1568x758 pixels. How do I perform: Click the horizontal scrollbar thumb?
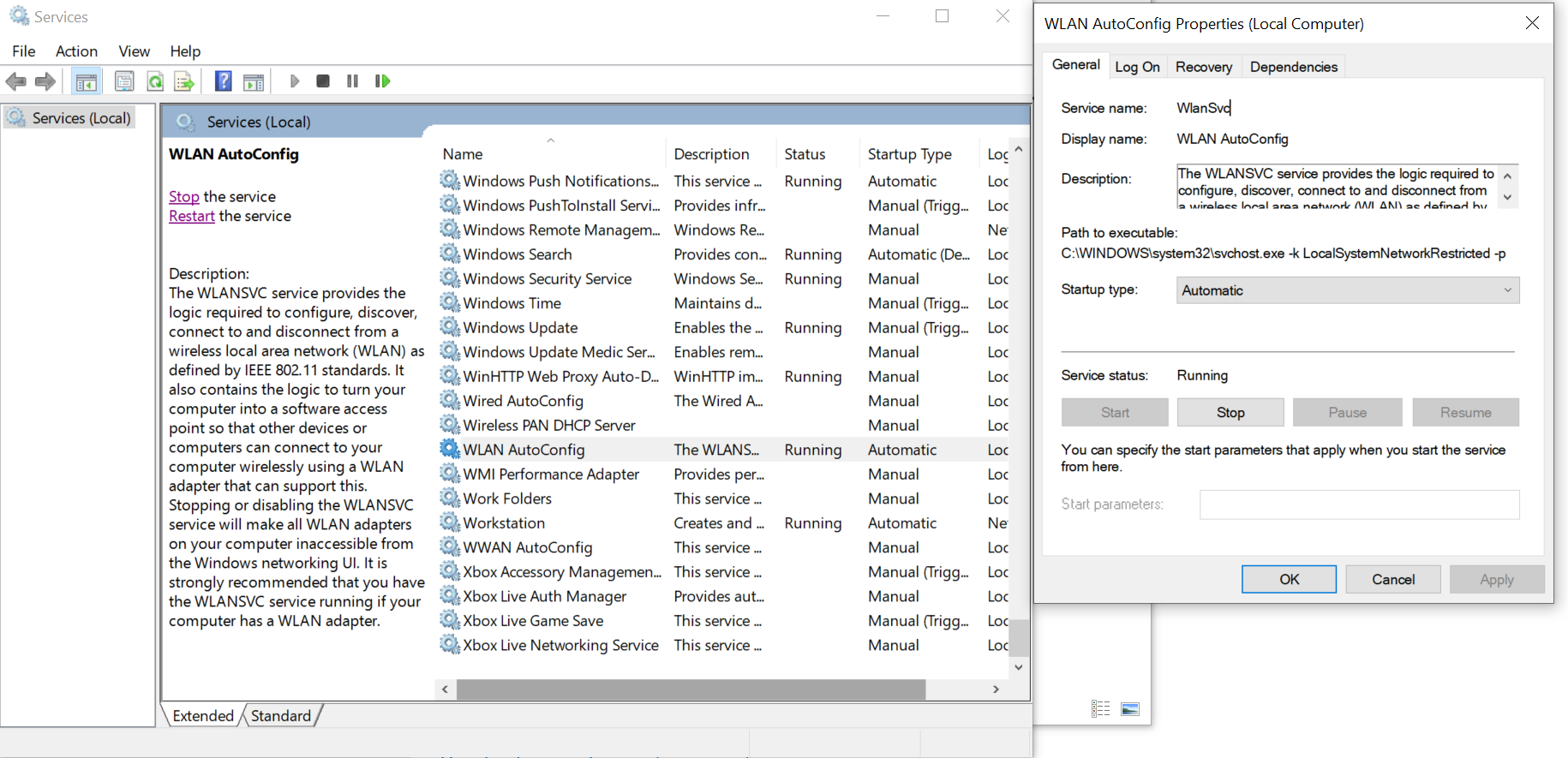[x=691, y=689]
